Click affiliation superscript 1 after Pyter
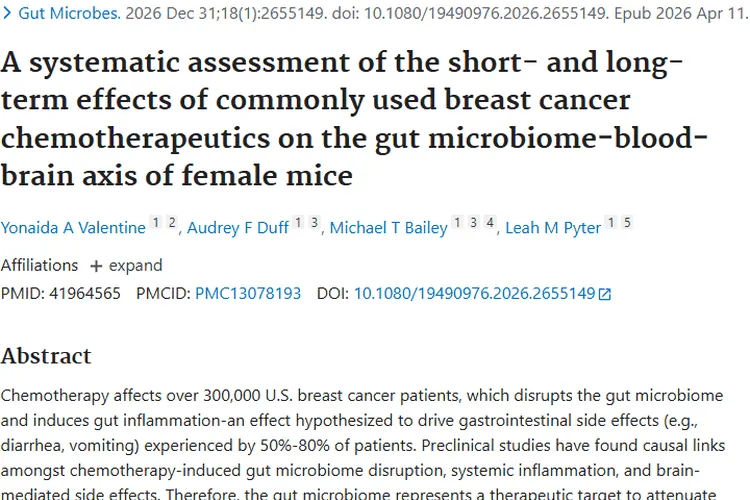The height and width of the screenshot is (500, 750). coord(611,223)
